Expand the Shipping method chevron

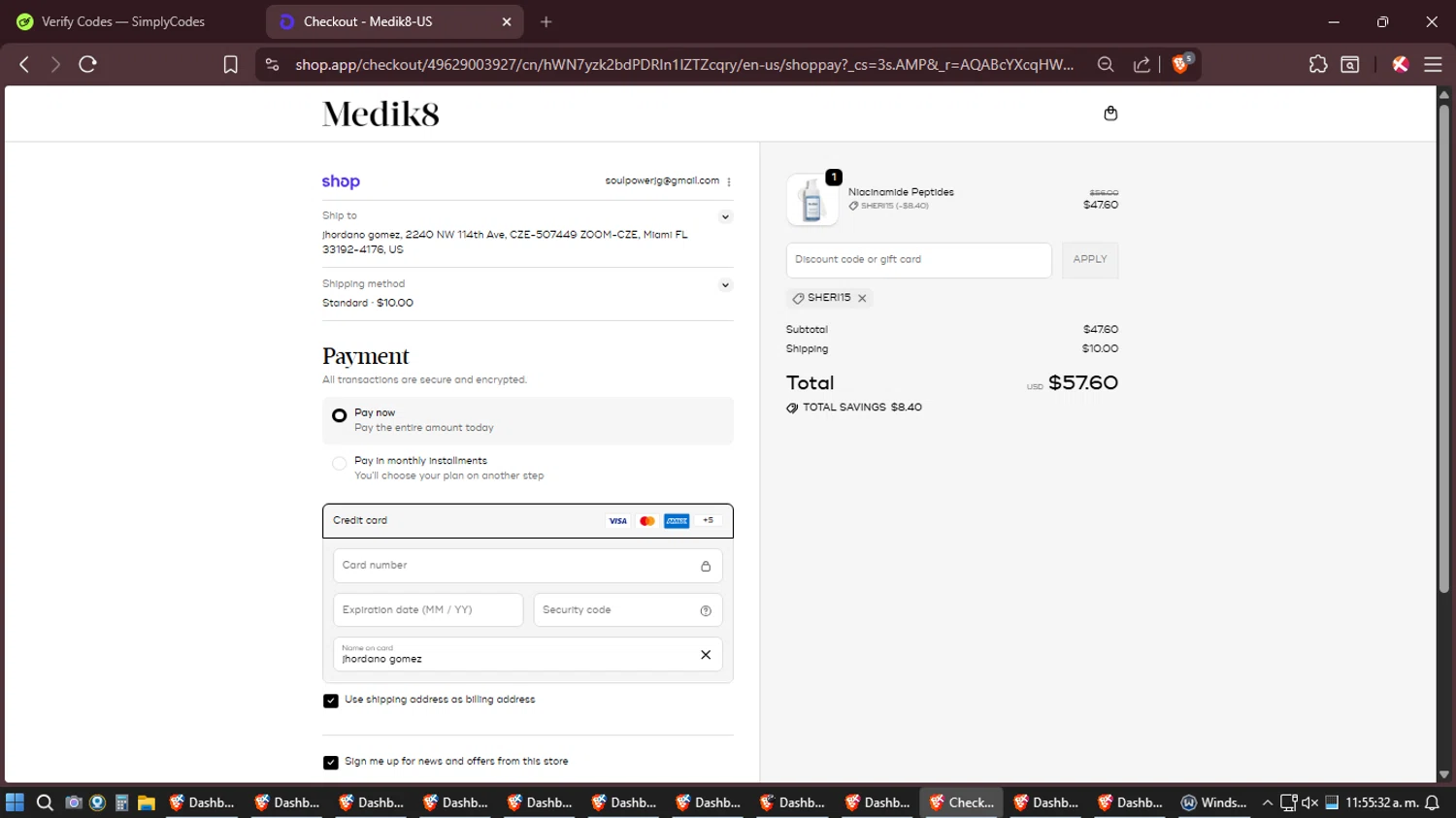(725, 285)
